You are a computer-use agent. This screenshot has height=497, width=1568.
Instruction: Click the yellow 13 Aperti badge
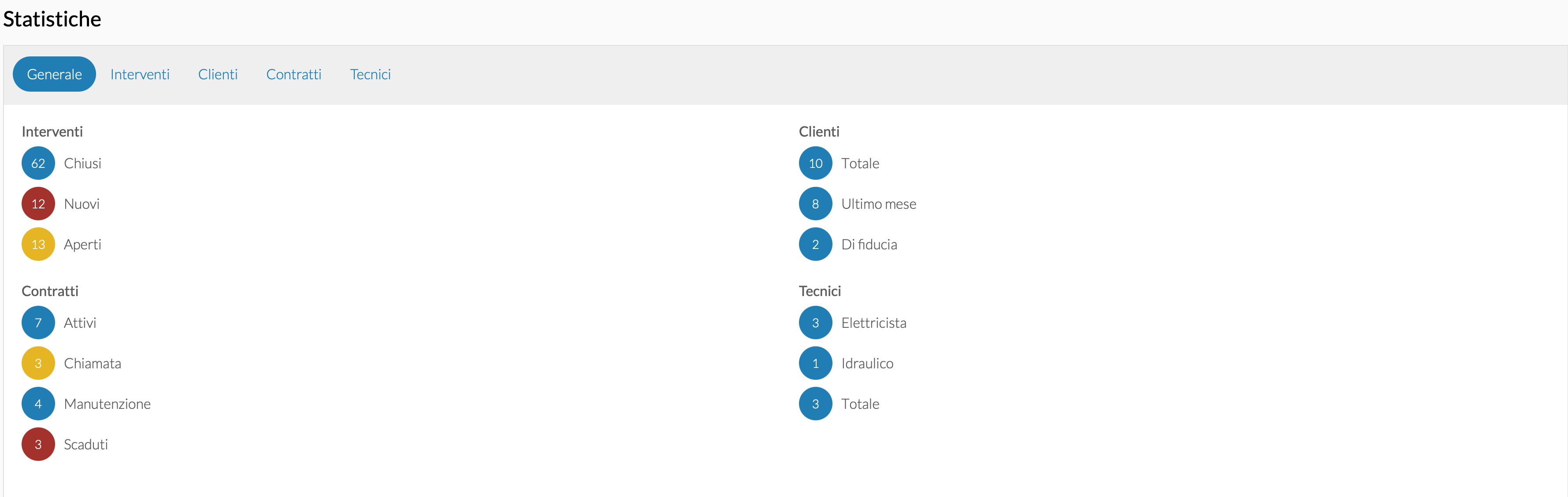pyautogui.click(x=38, y=244)
